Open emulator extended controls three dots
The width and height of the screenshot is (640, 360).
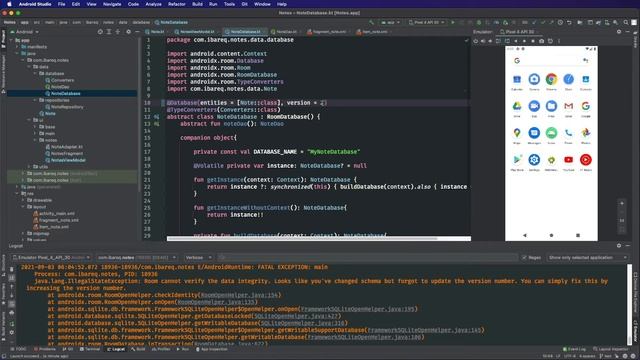(x=559, y=41)
